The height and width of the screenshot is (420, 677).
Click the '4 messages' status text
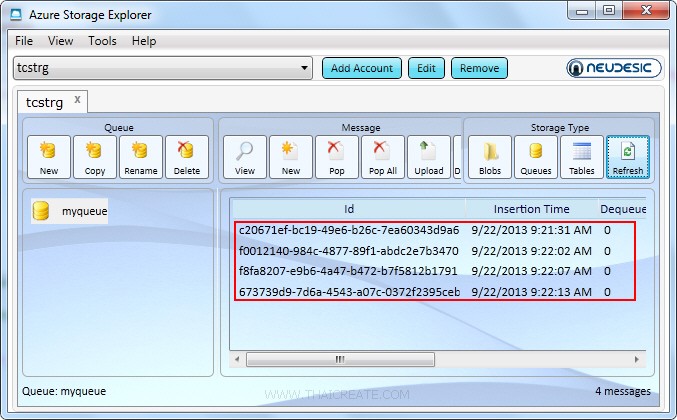(x=623, y=391)
